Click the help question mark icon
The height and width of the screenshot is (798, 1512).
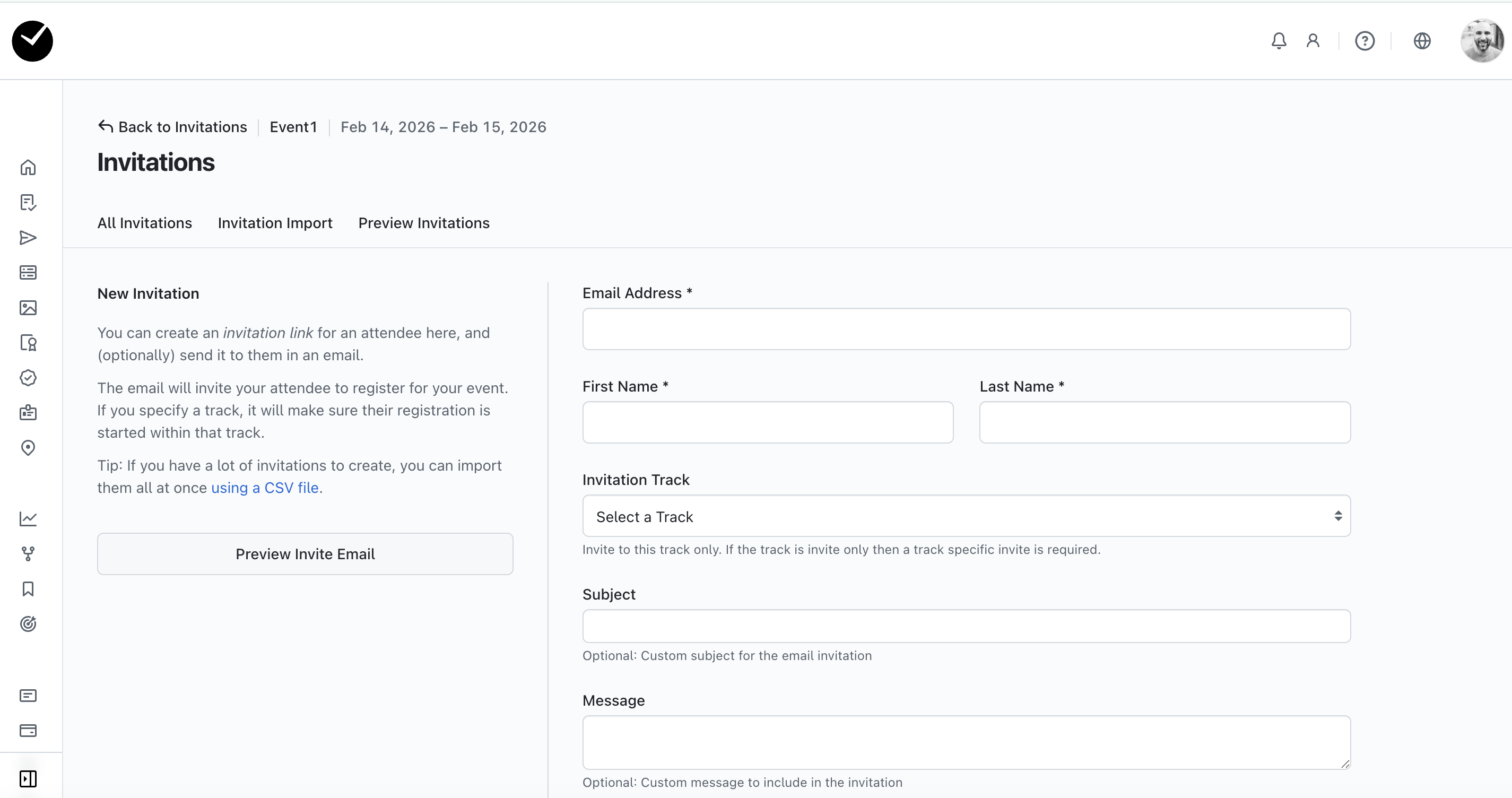pyautogui.click(x=1365, y=41)
